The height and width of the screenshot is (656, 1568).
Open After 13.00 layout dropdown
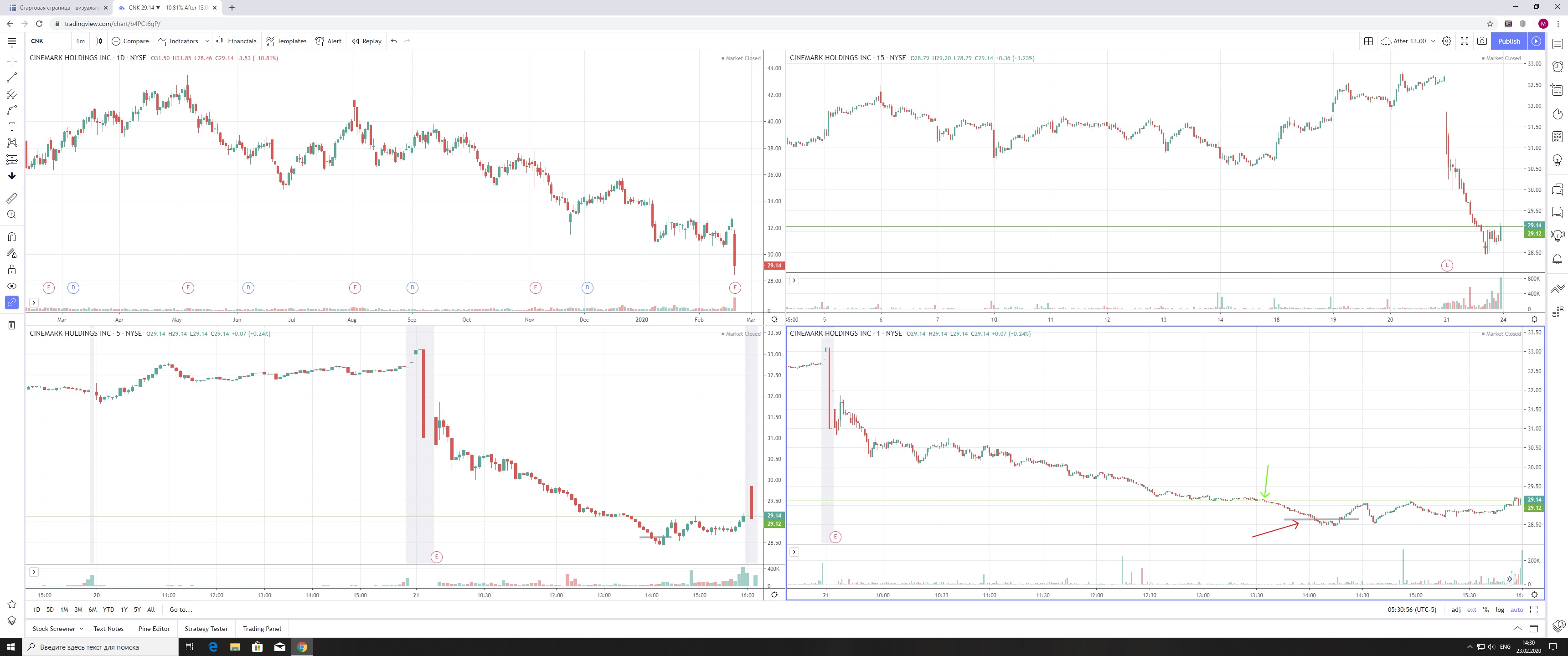1433,41
